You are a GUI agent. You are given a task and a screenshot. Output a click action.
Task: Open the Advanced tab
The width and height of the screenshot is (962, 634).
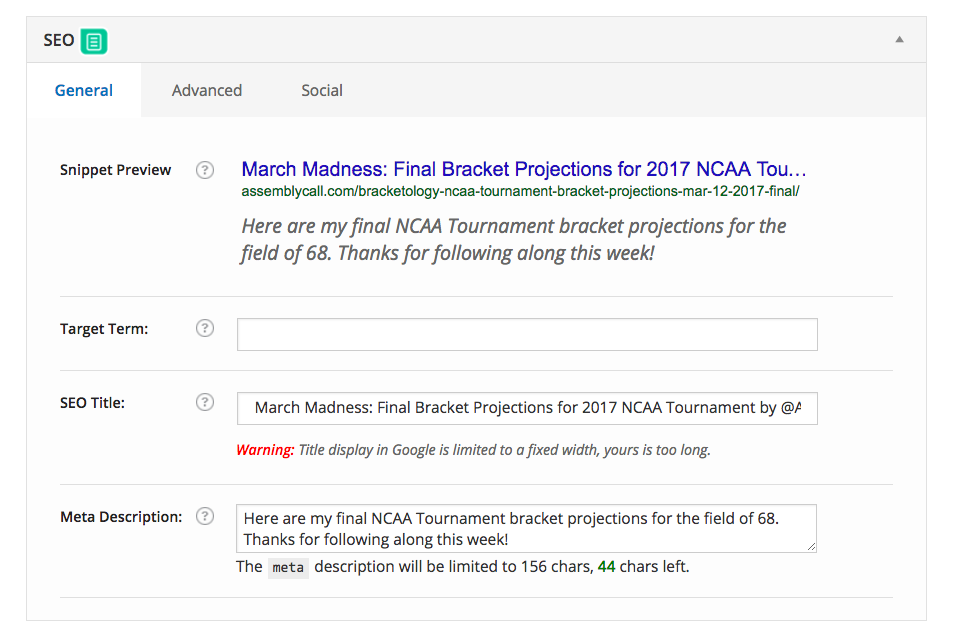coord(207,90)
